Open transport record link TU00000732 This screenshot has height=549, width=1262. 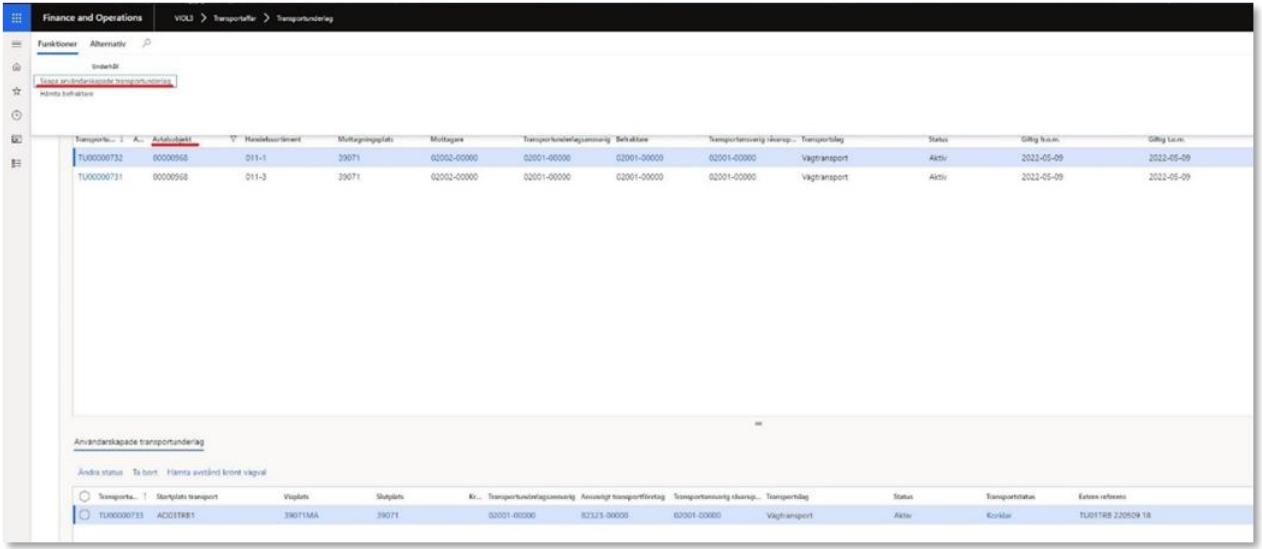click(99, 158)
